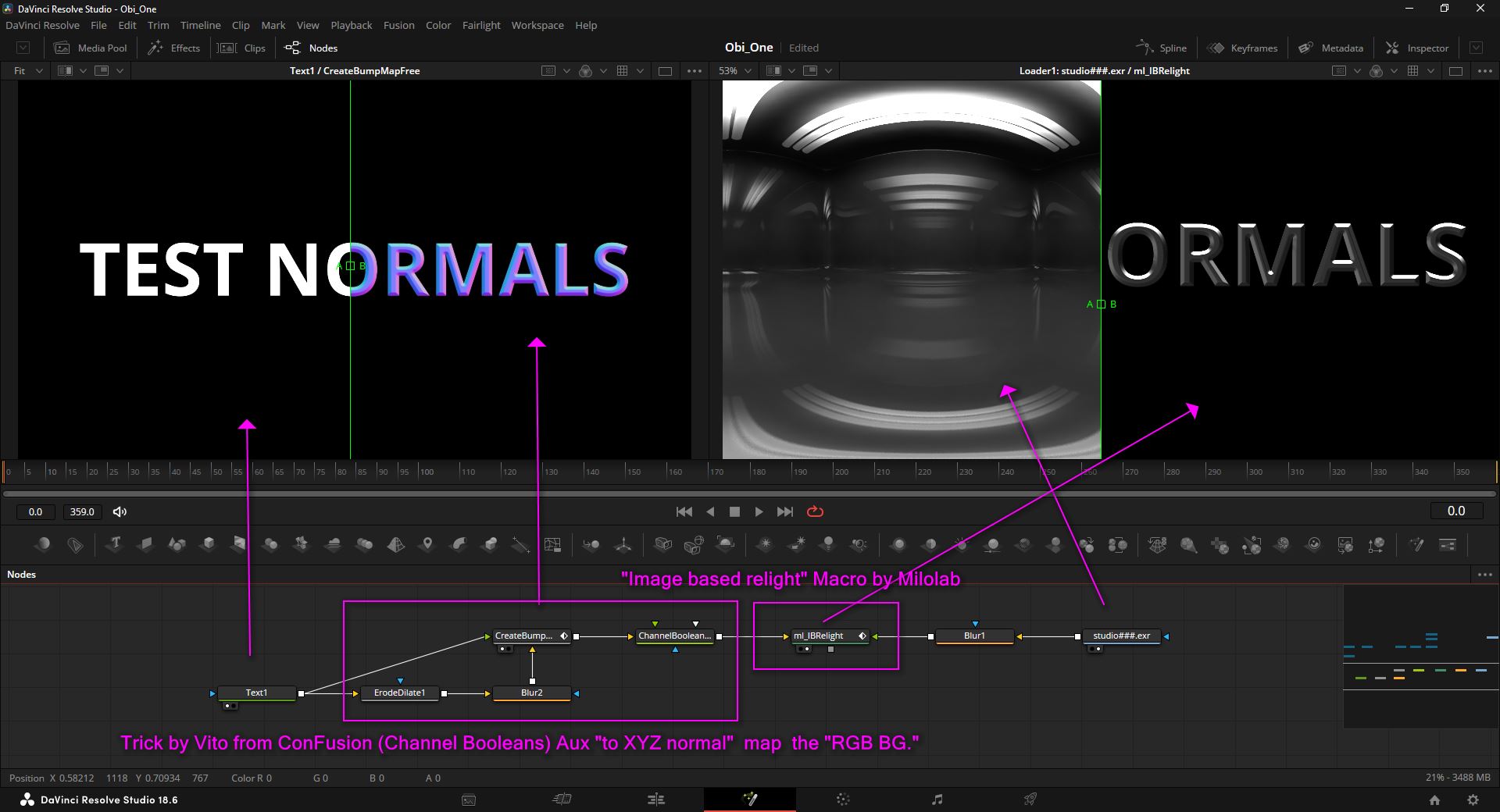Add an Image Plane 3D node
The width and height of the screenshot is (1500, 812).
[145, 544]
